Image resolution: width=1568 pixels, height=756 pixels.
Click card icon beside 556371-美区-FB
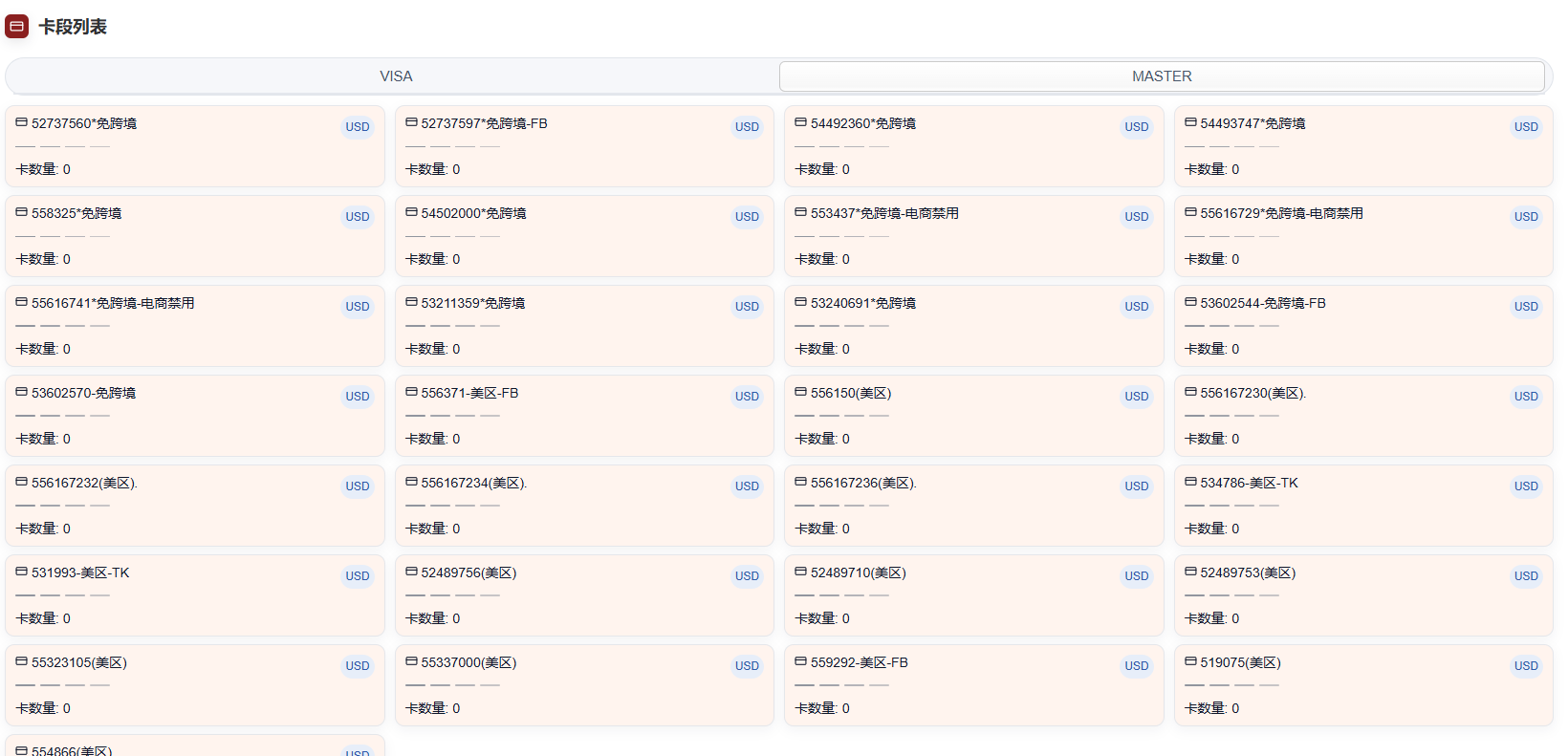click(x=411, y=393)
